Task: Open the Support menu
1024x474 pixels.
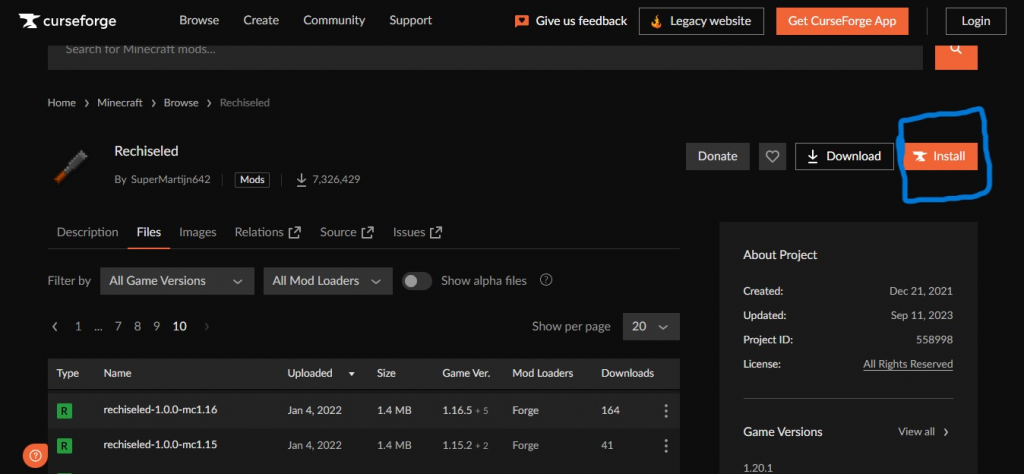Action: point(411,21)
